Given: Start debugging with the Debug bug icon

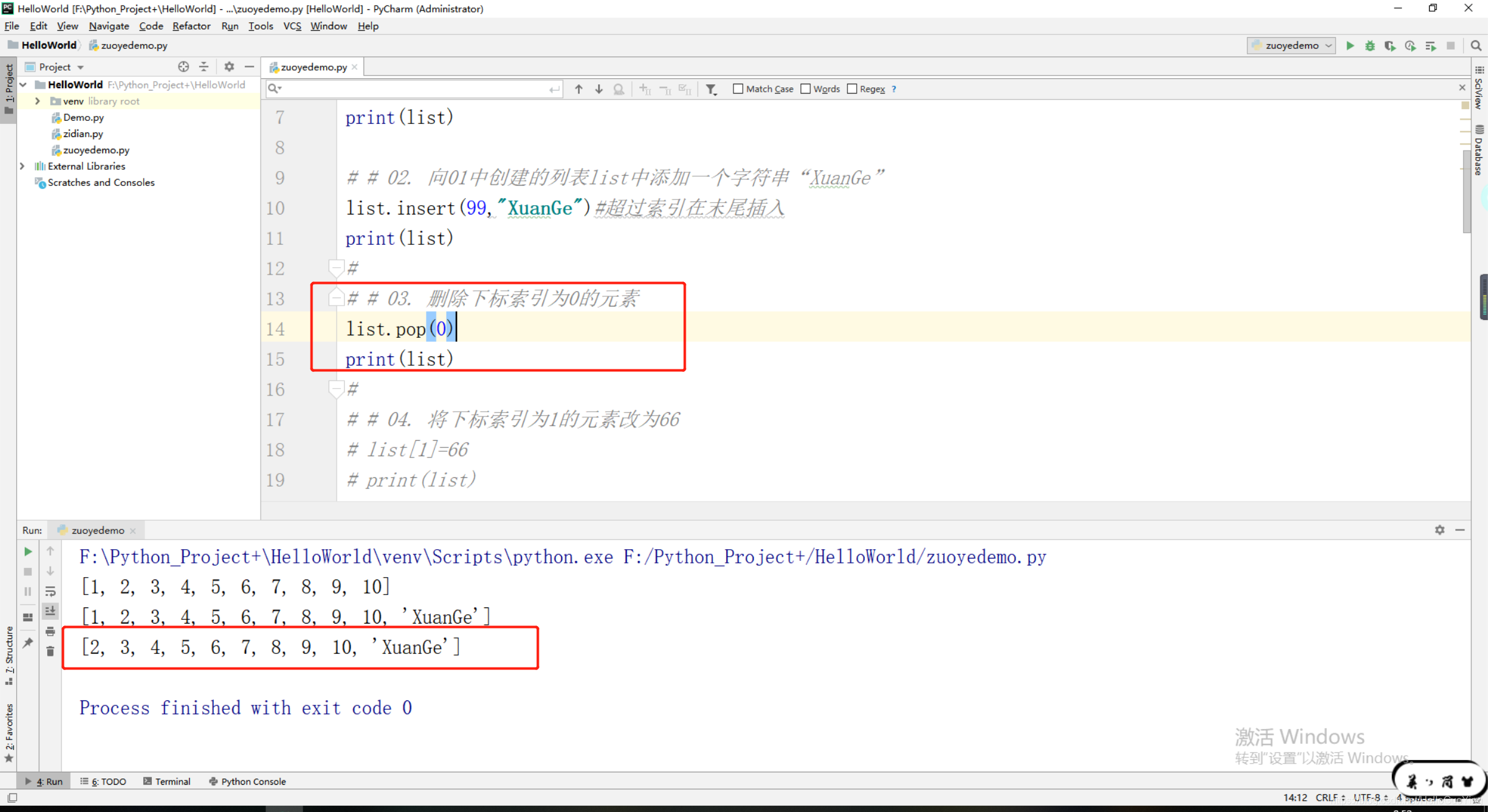Looking at the screenshot, I should (x=1370, y=45).
